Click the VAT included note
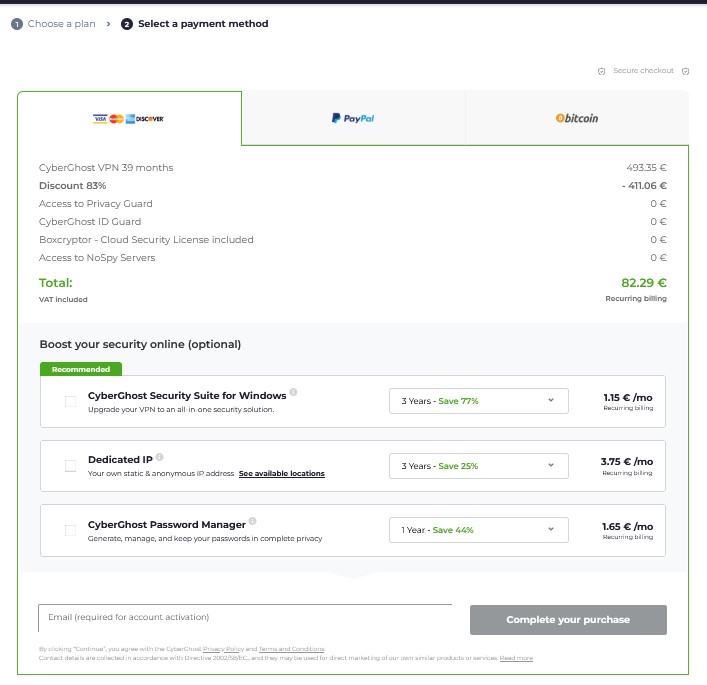This screenshot has width=707, height=685. click(x=63, y=299)
